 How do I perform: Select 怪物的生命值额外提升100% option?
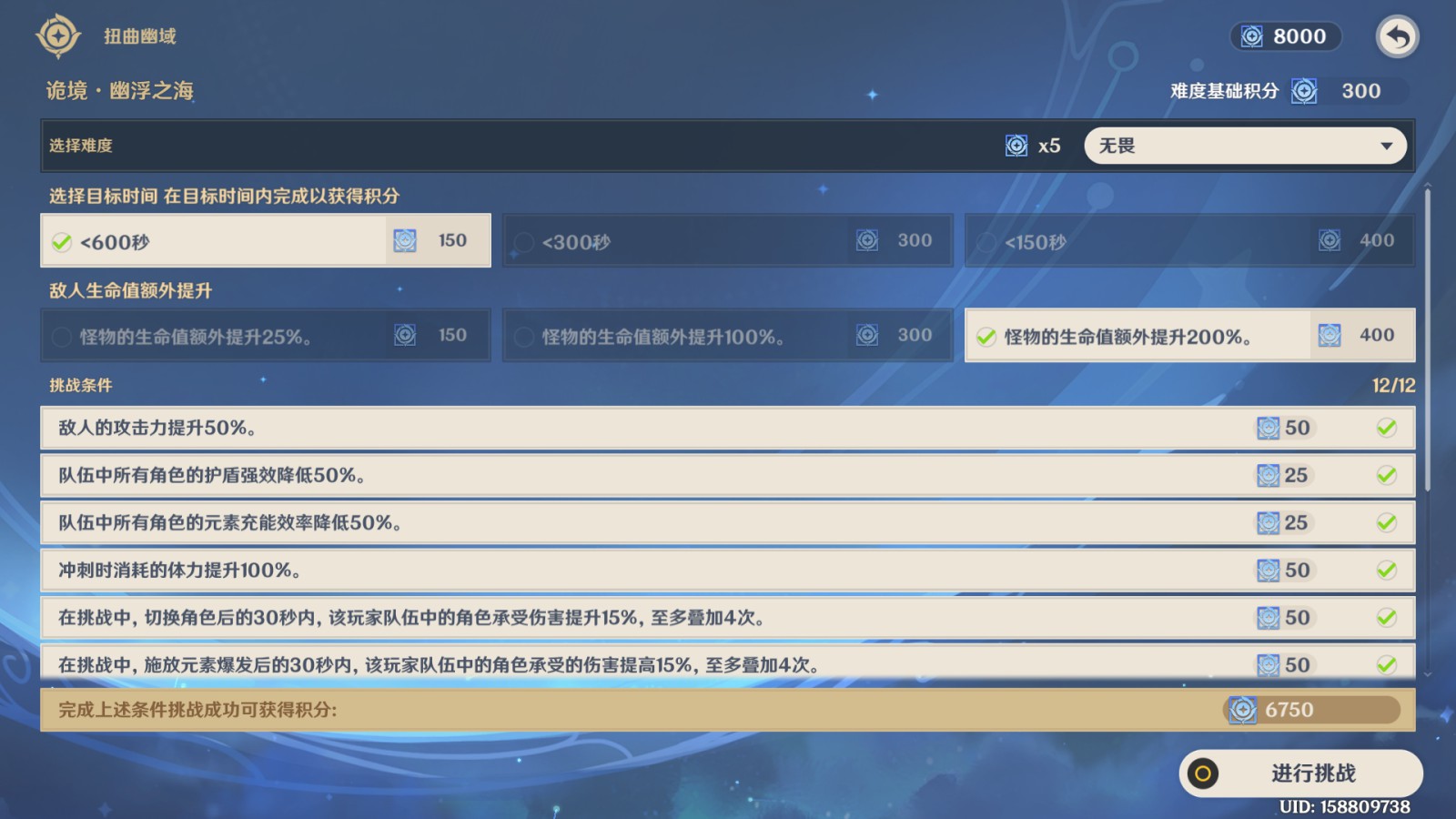(x=728, y=335)
